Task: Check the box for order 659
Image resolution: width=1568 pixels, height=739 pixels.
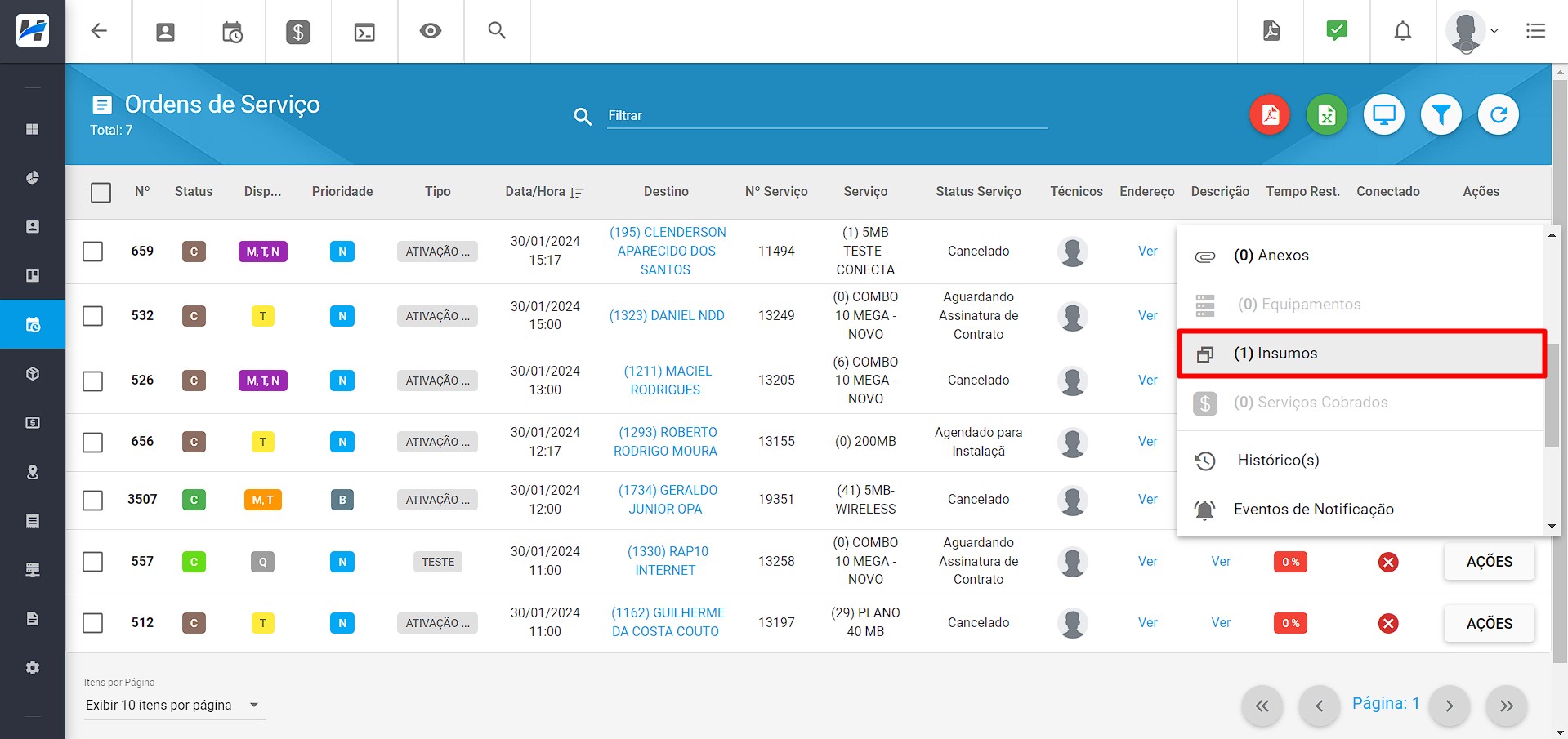Action: 93,252
